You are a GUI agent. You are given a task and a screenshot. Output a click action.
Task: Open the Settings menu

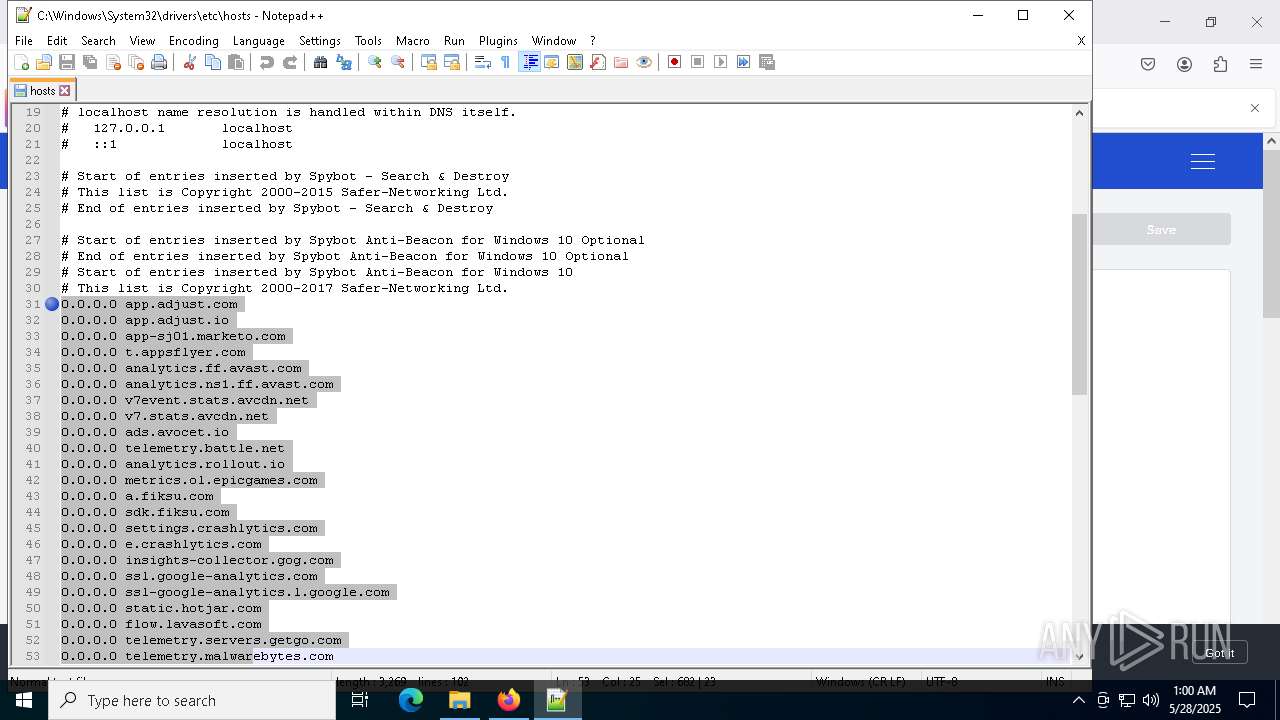click(x=320, y=41)
